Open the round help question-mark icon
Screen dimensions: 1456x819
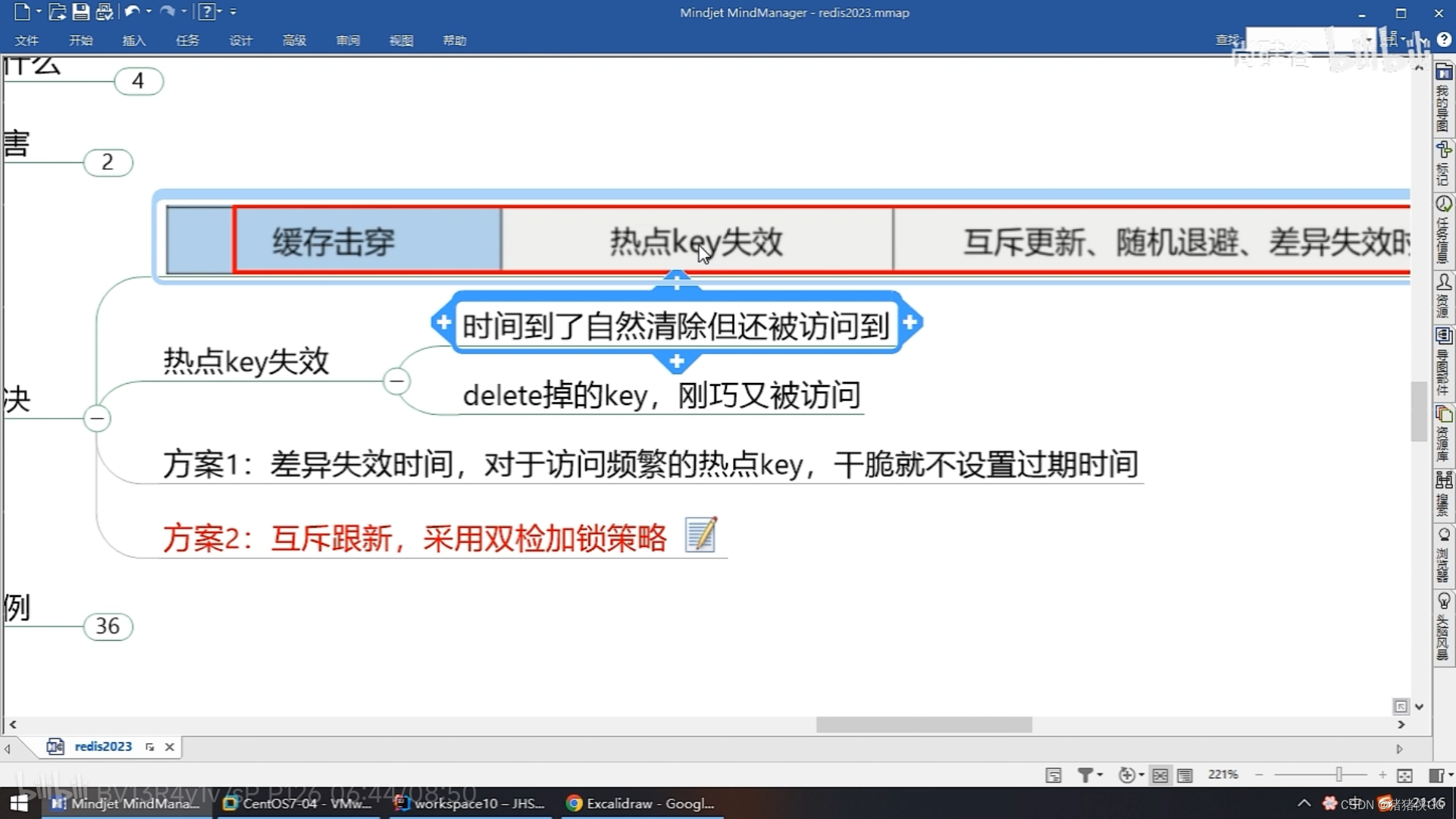pos(1444,39)
